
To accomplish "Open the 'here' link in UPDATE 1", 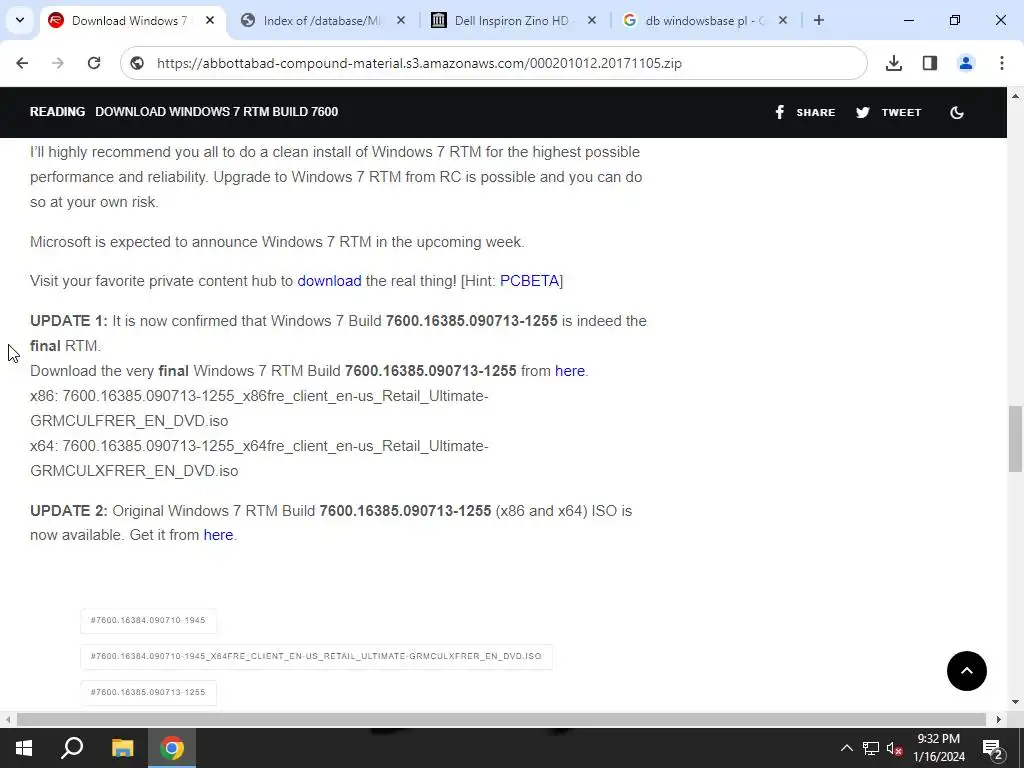I will point(569,371).
